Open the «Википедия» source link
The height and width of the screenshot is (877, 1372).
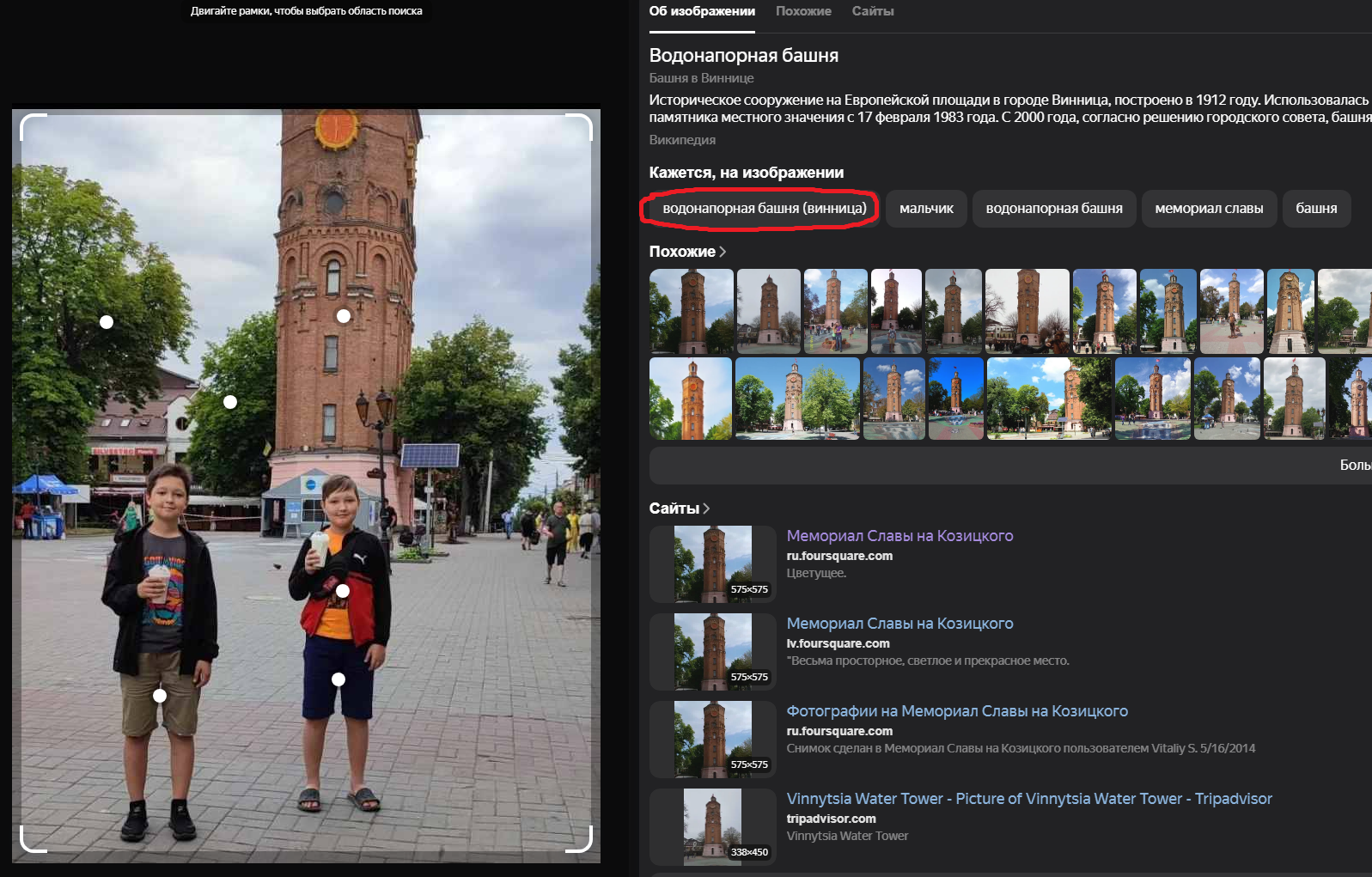click(682, 140)
